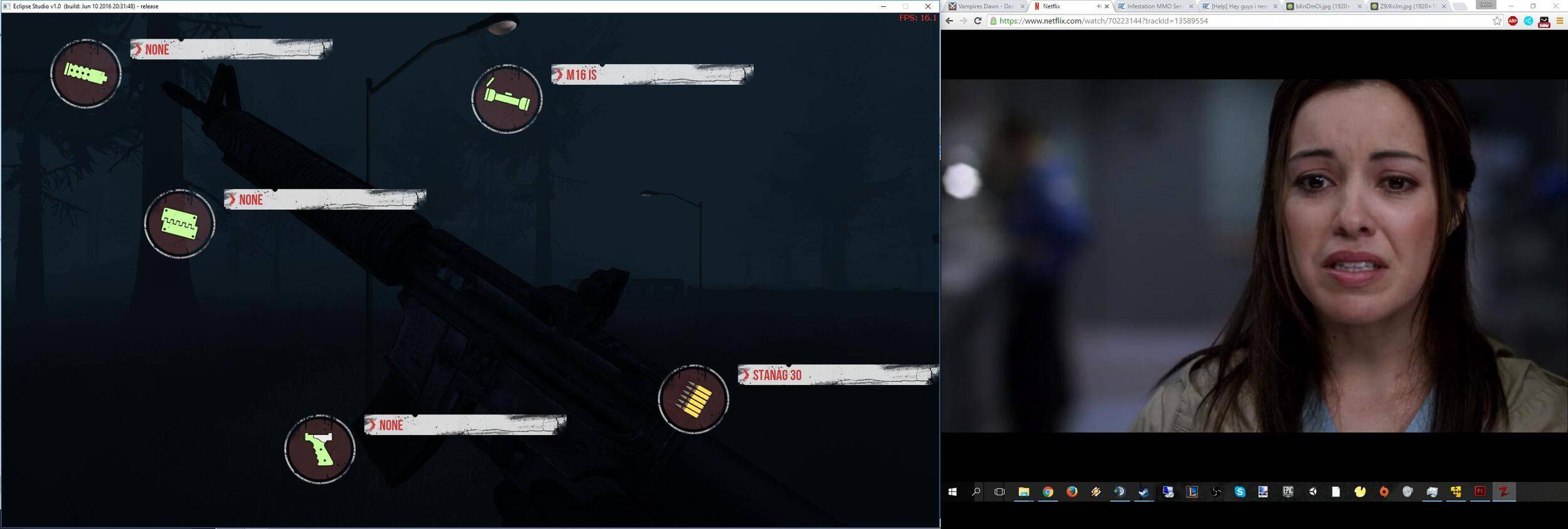Bookmark this page with the star
The image size is (1568, 529).
(1497, 21)
